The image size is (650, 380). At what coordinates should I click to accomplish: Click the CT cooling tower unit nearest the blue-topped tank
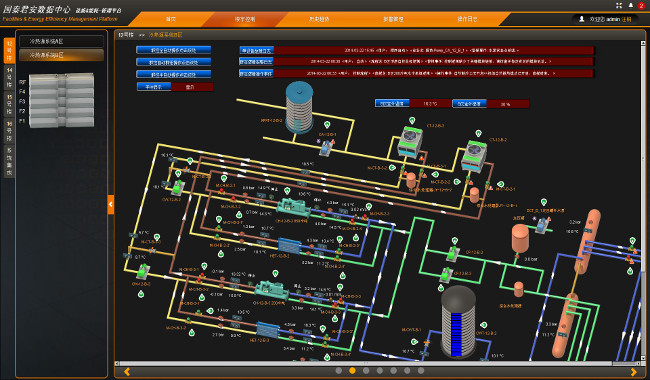click(410, 142)
